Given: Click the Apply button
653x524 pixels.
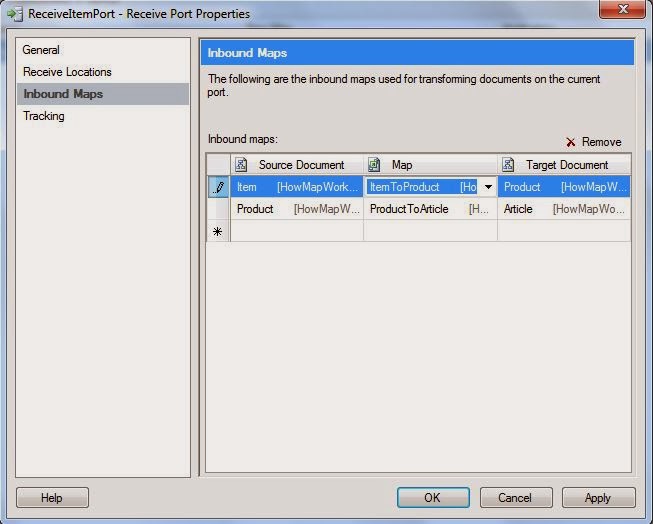Looking at the screenshot, I should point(598,497).
